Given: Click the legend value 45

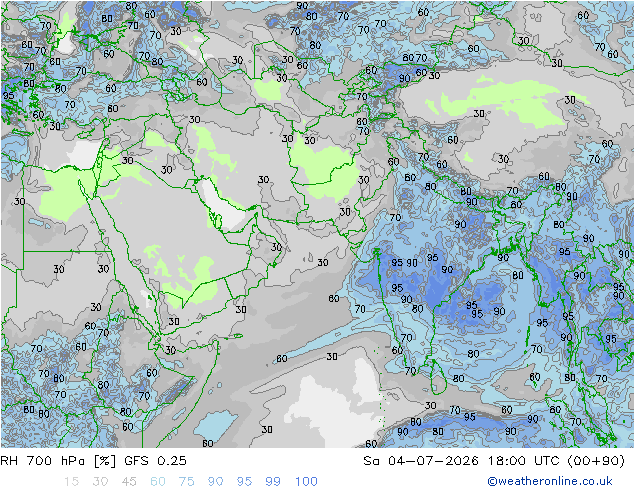Looking at the screenshot, I should pyautogui.click(x=129, y=482).
